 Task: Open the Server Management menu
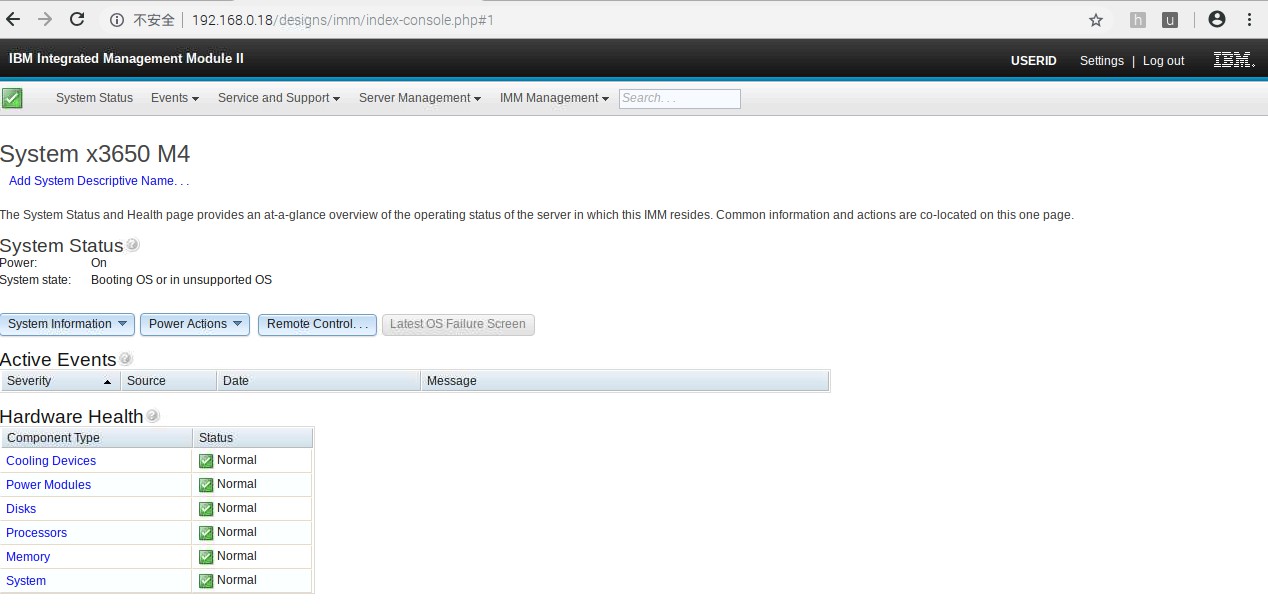pyautogui.click(x=419, y=97)
